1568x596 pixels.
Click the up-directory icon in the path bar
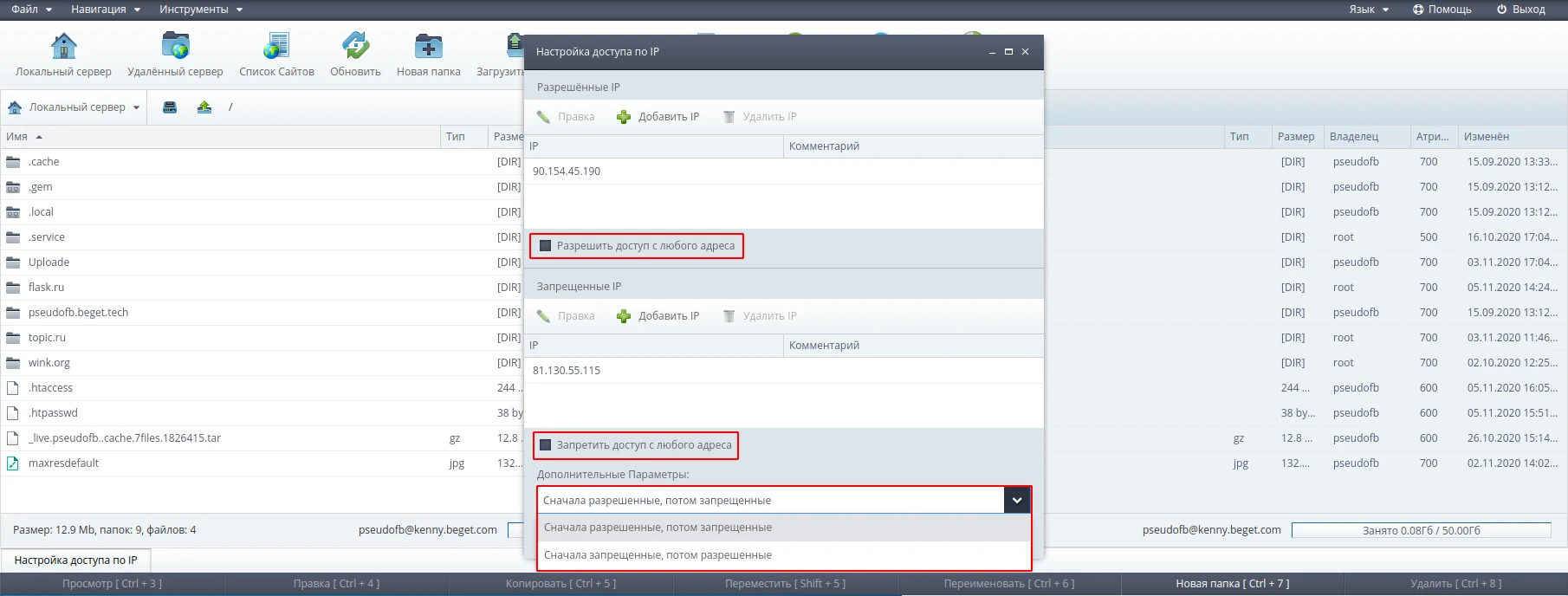coord(204,107)
